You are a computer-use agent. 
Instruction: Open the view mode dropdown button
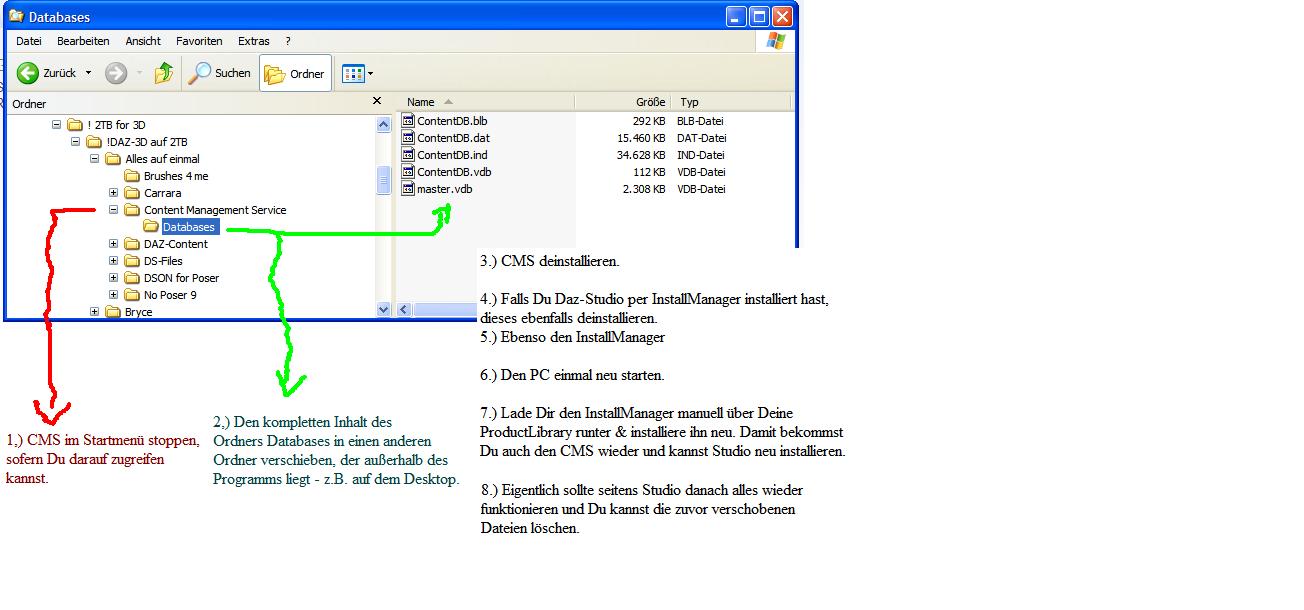pyautogui.click(x=357, y=73)
